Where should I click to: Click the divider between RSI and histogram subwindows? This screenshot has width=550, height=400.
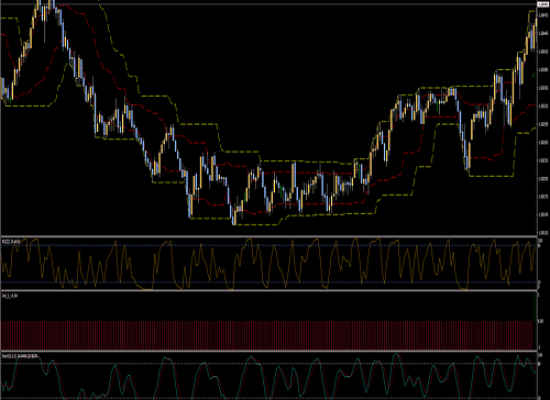269,291
